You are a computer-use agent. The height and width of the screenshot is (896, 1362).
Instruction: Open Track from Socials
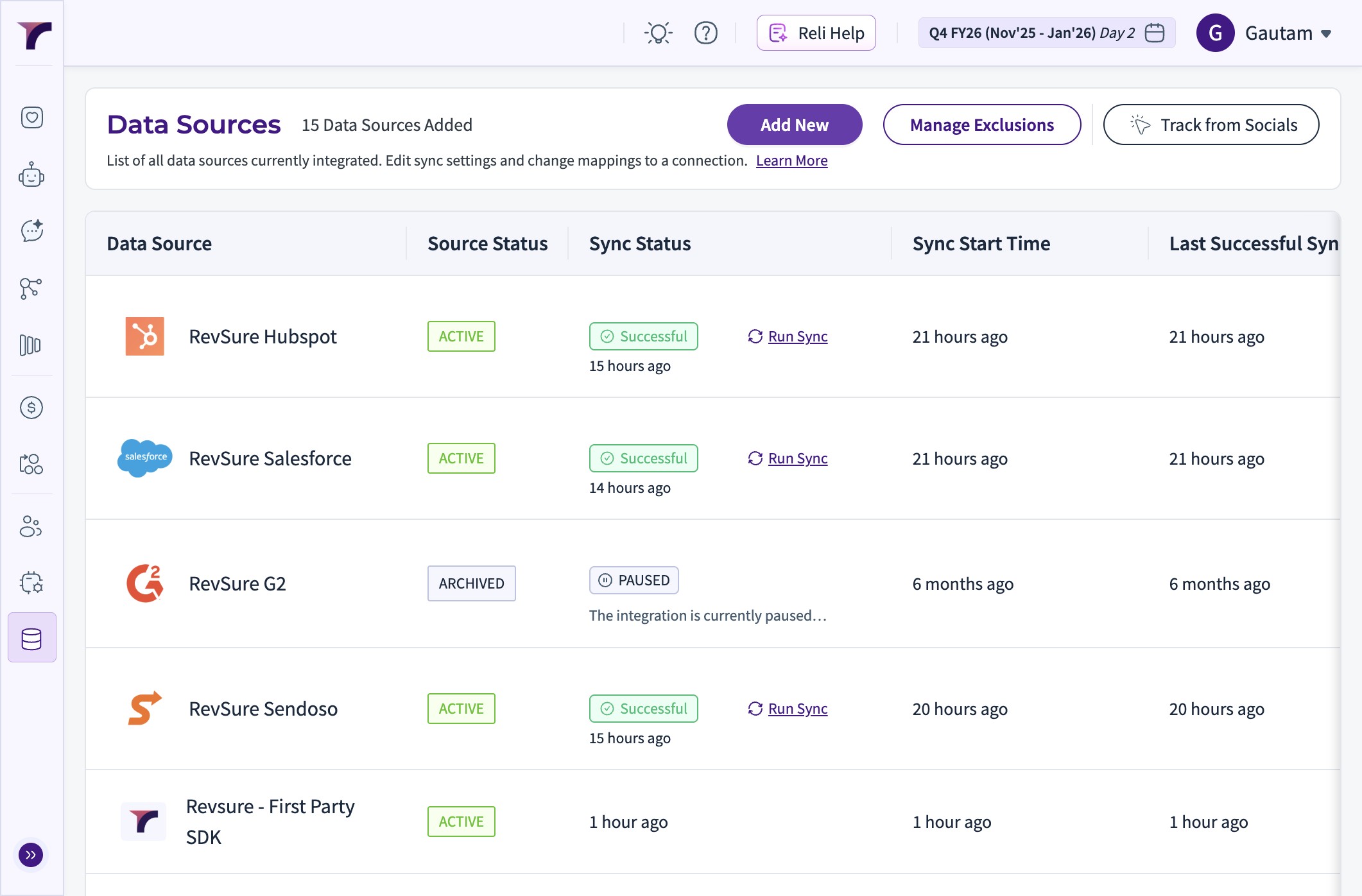click(1211, 125)
